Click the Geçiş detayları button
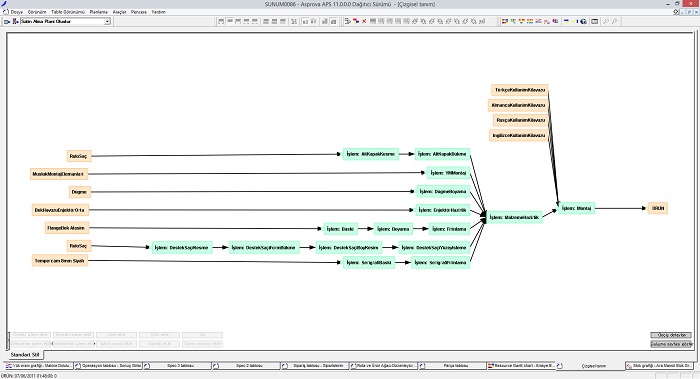Image resolution: width=700 pixels, height=379 pixels. 671,335
